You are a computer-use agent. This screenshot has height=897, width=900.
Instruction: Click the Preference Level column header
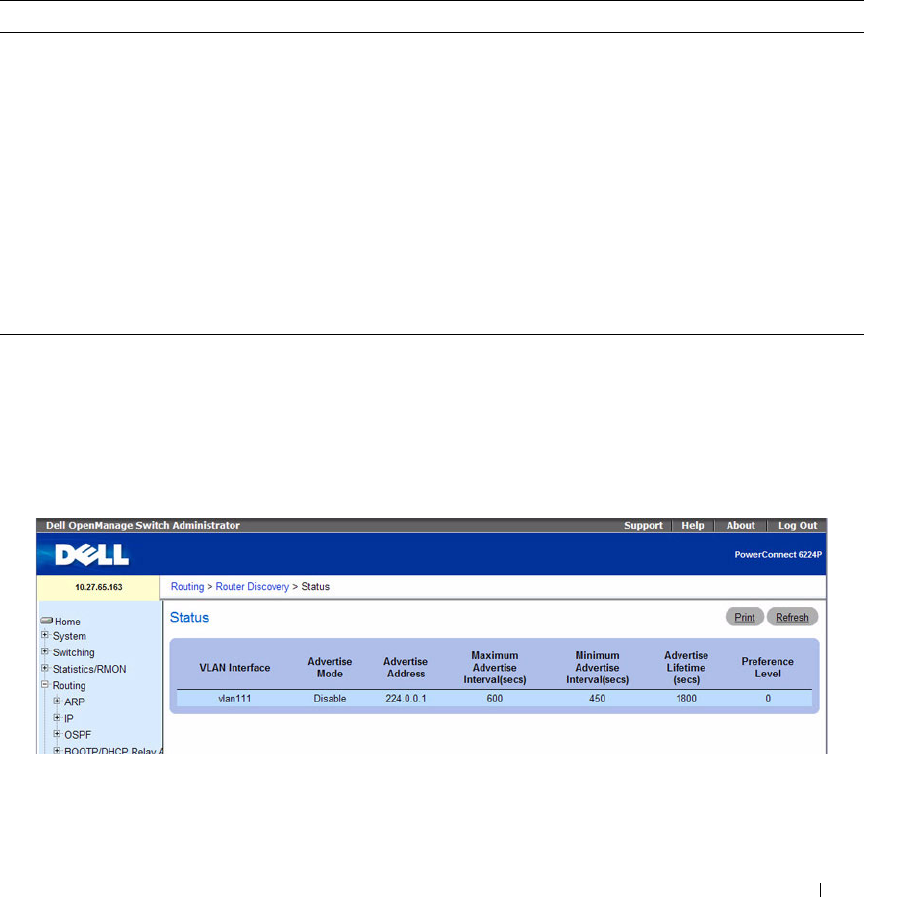tap(767, 667)
